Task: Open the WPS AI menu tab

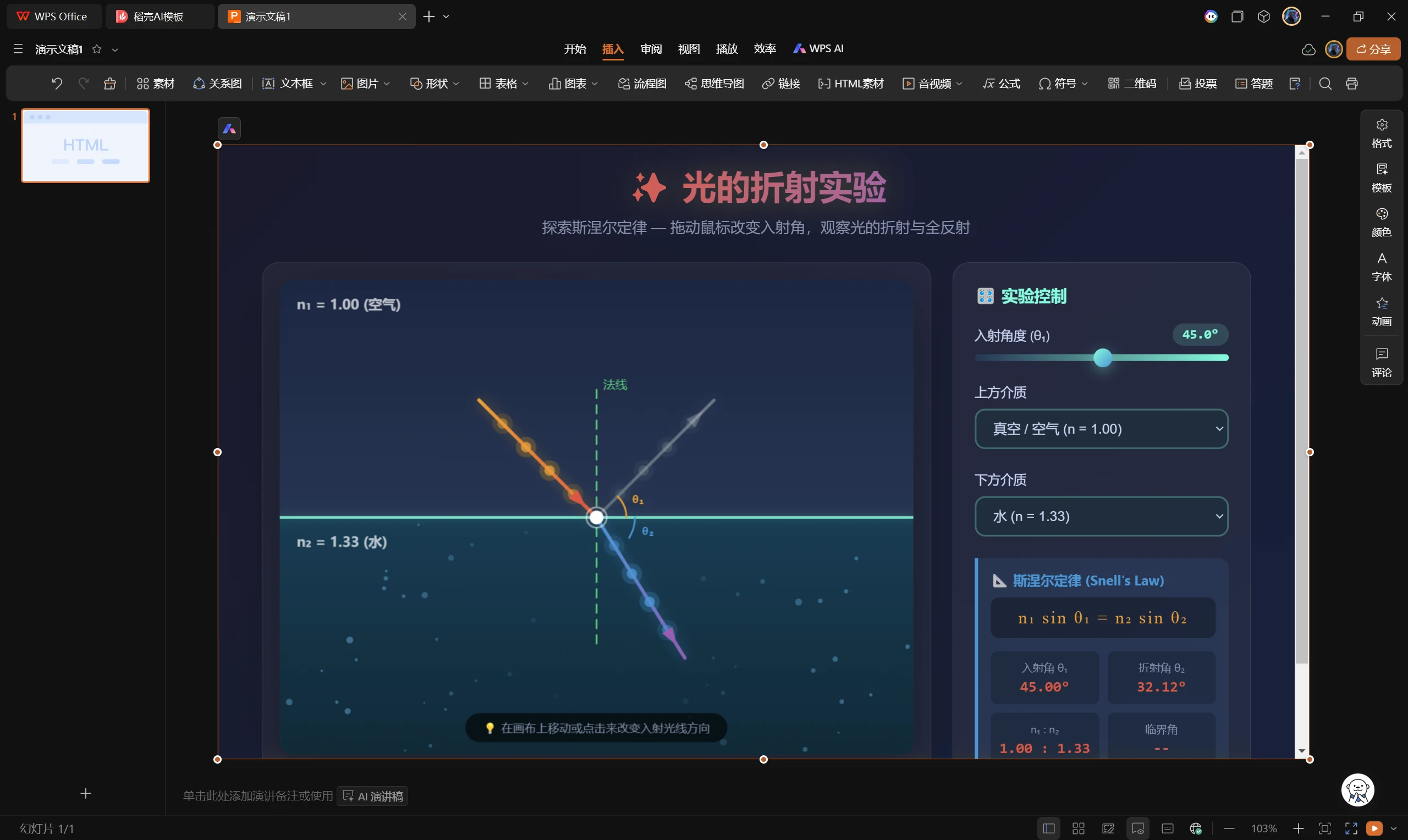Action: point(818,49)
